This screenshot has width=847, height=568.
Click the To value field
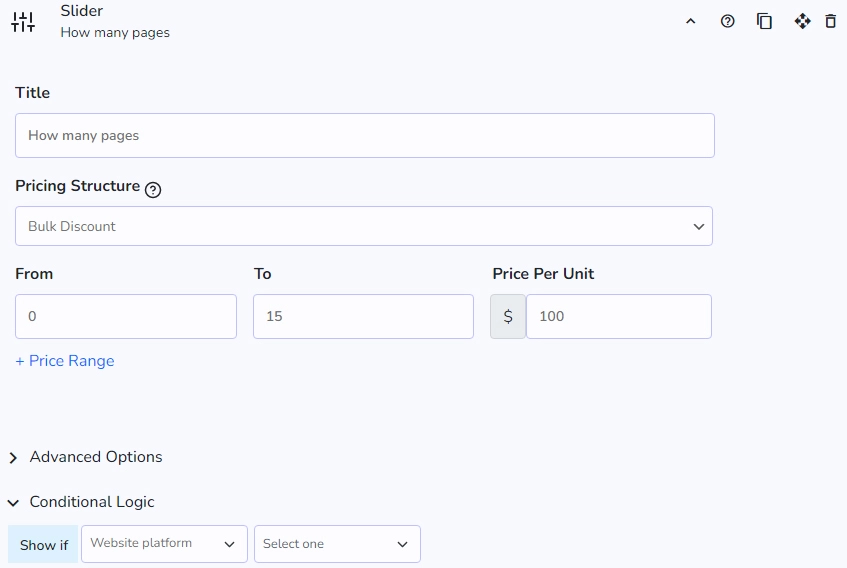tap(364, 316)
